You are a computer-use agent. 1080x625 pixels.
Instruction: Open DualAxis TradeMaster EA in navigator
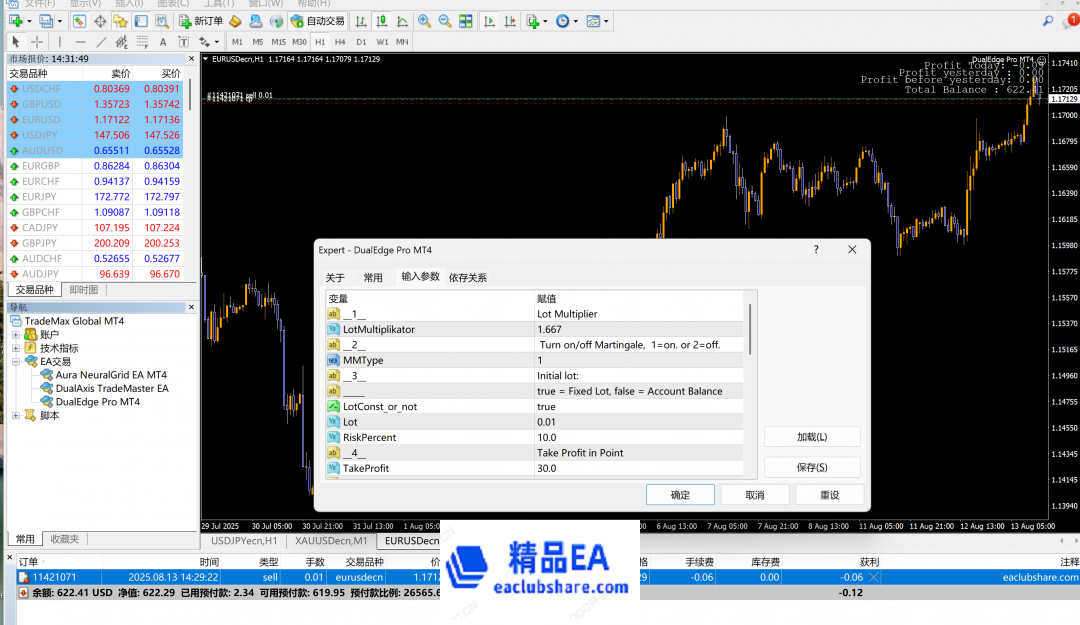pyautogui.click(x=112, y=388)
